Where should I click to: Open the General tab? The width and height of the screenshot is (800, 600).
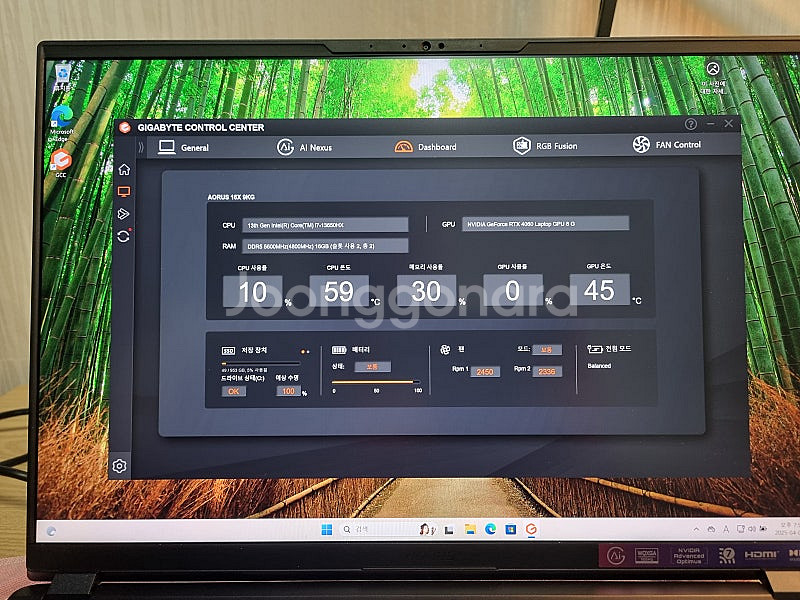click(x=183, y=147)
